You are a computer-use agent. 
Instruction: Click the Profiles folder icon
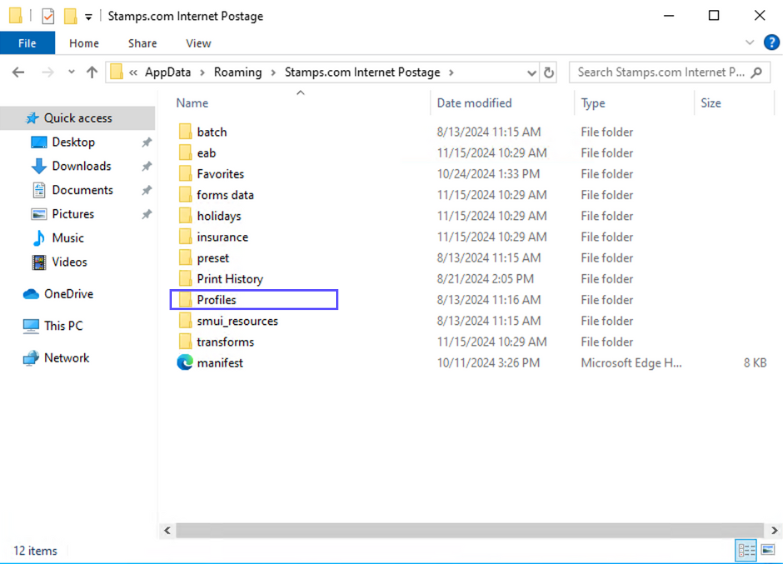point(185,300)
